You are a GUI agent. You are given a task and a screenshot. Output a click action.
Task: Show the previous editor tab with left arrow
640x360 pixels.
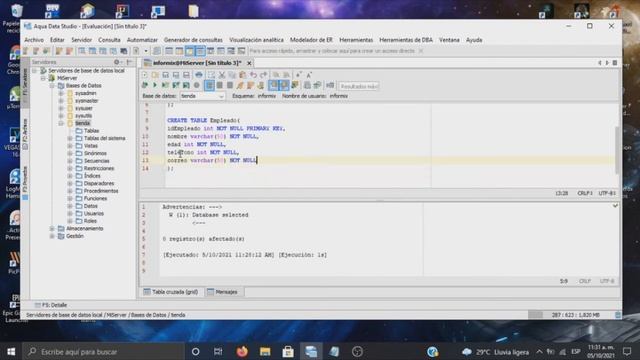click(x=600, y=63)
